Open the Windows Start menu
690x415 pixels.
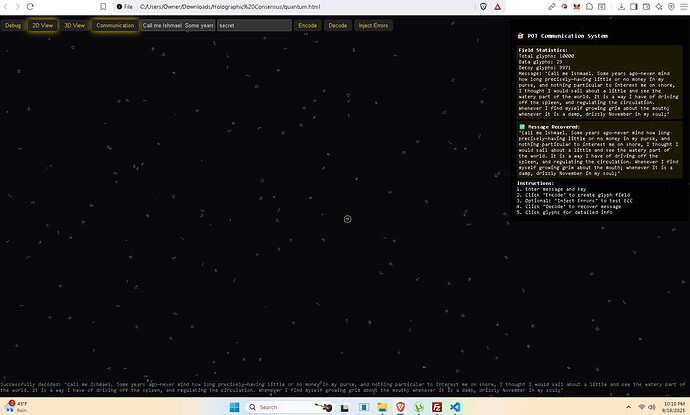(x=236, y=407)
